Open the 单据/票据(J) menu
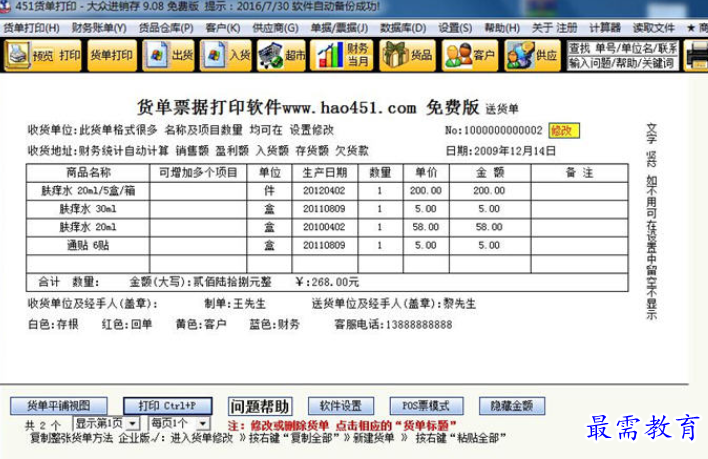This screenshot has height=459, width=708. tap(339, 28)
